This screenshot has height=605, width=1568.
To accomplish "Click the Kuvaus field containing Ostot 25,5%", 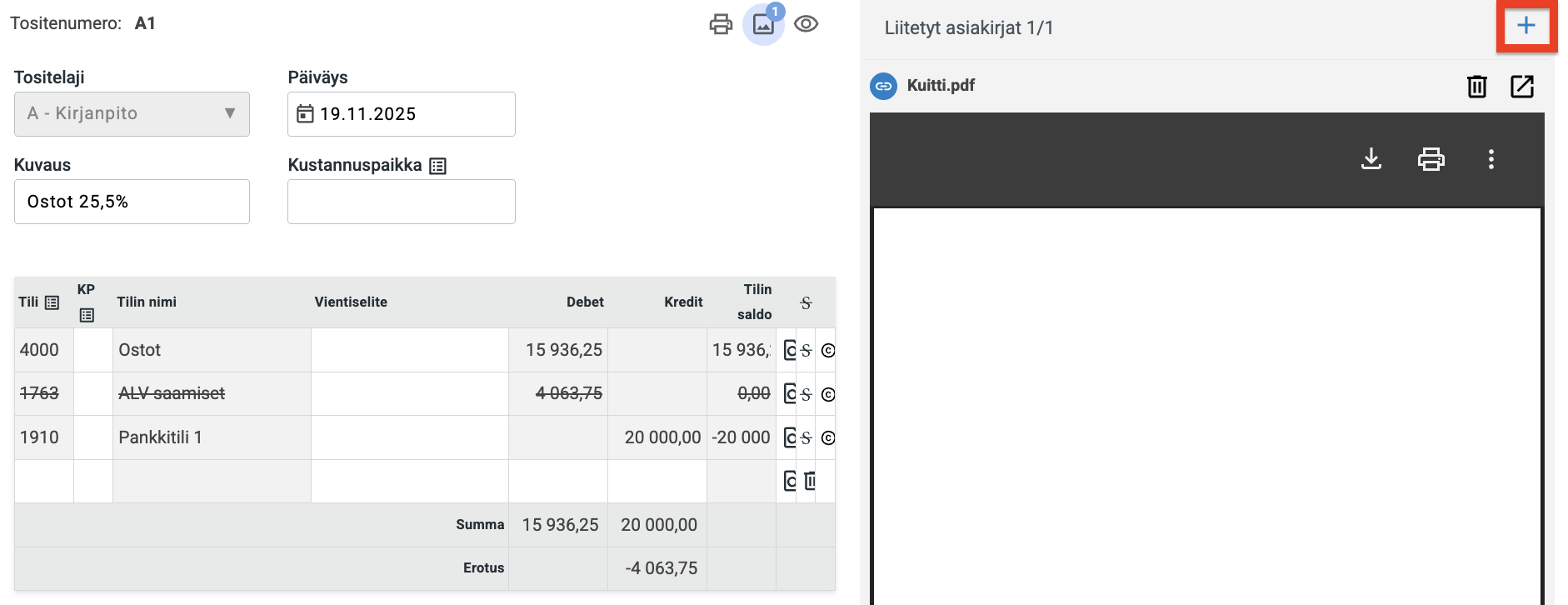I will [132, 202].
